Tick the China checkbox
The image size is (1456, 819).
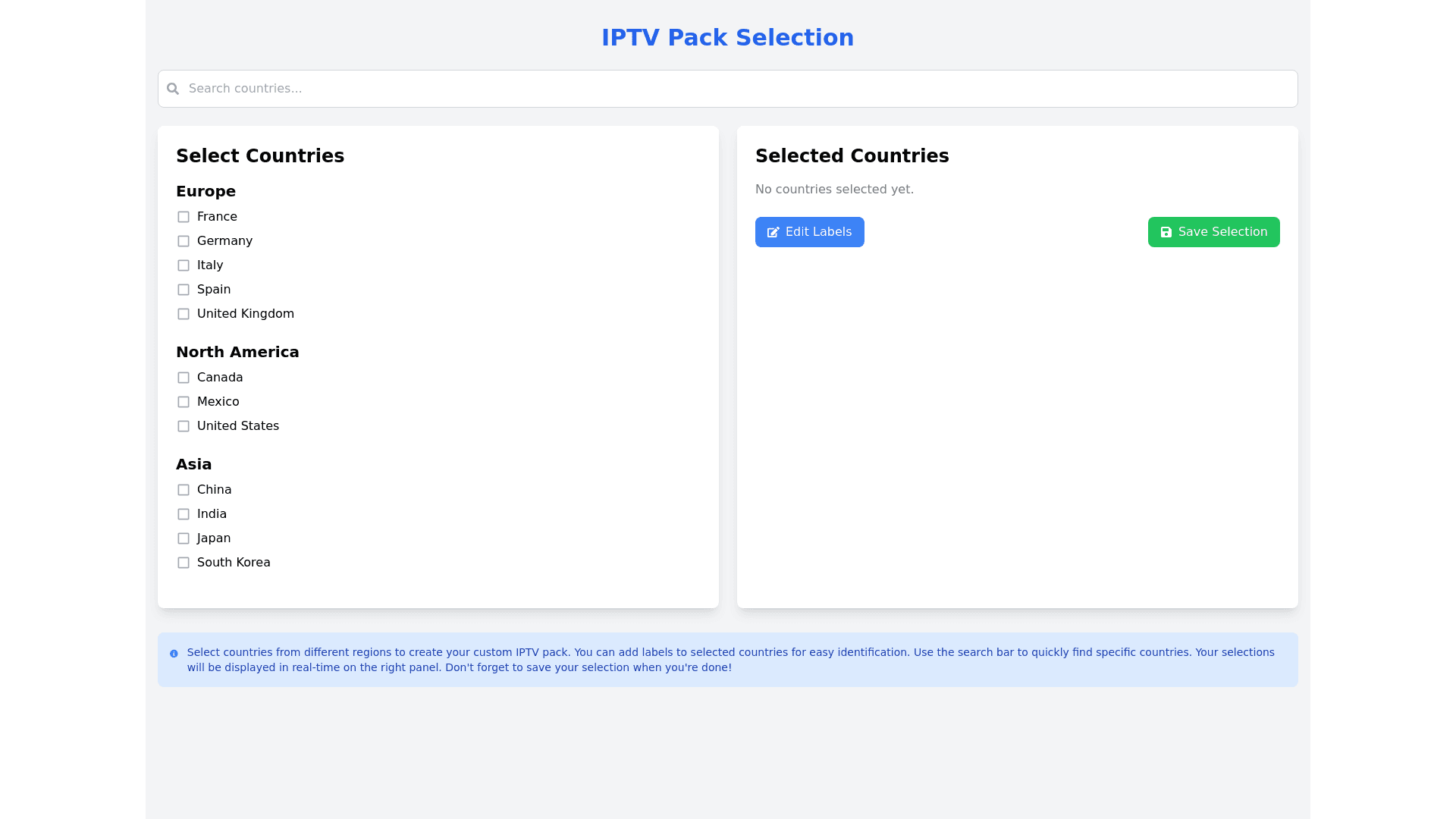(x=184, y=490)
